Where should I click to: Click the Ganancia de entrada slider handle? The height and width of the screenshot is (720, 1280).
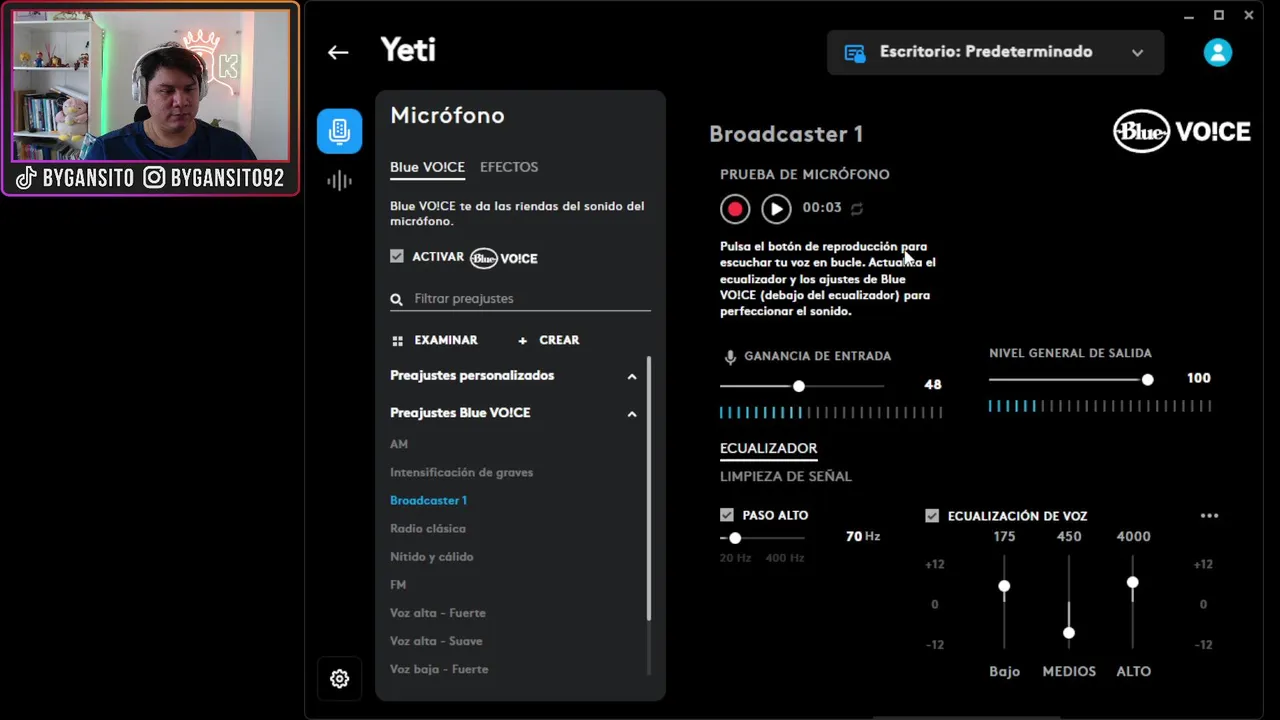coord(798,386)
